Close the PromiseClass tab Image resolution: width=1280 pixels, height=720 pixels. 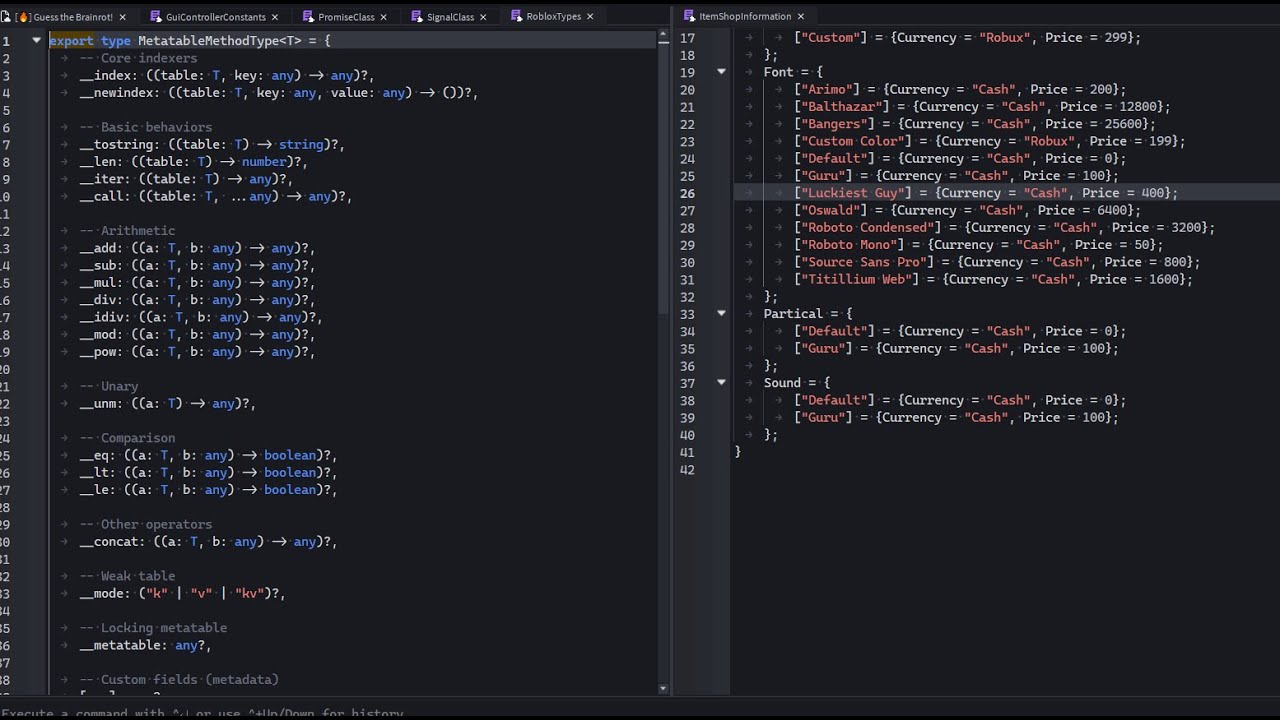(384, 16)
